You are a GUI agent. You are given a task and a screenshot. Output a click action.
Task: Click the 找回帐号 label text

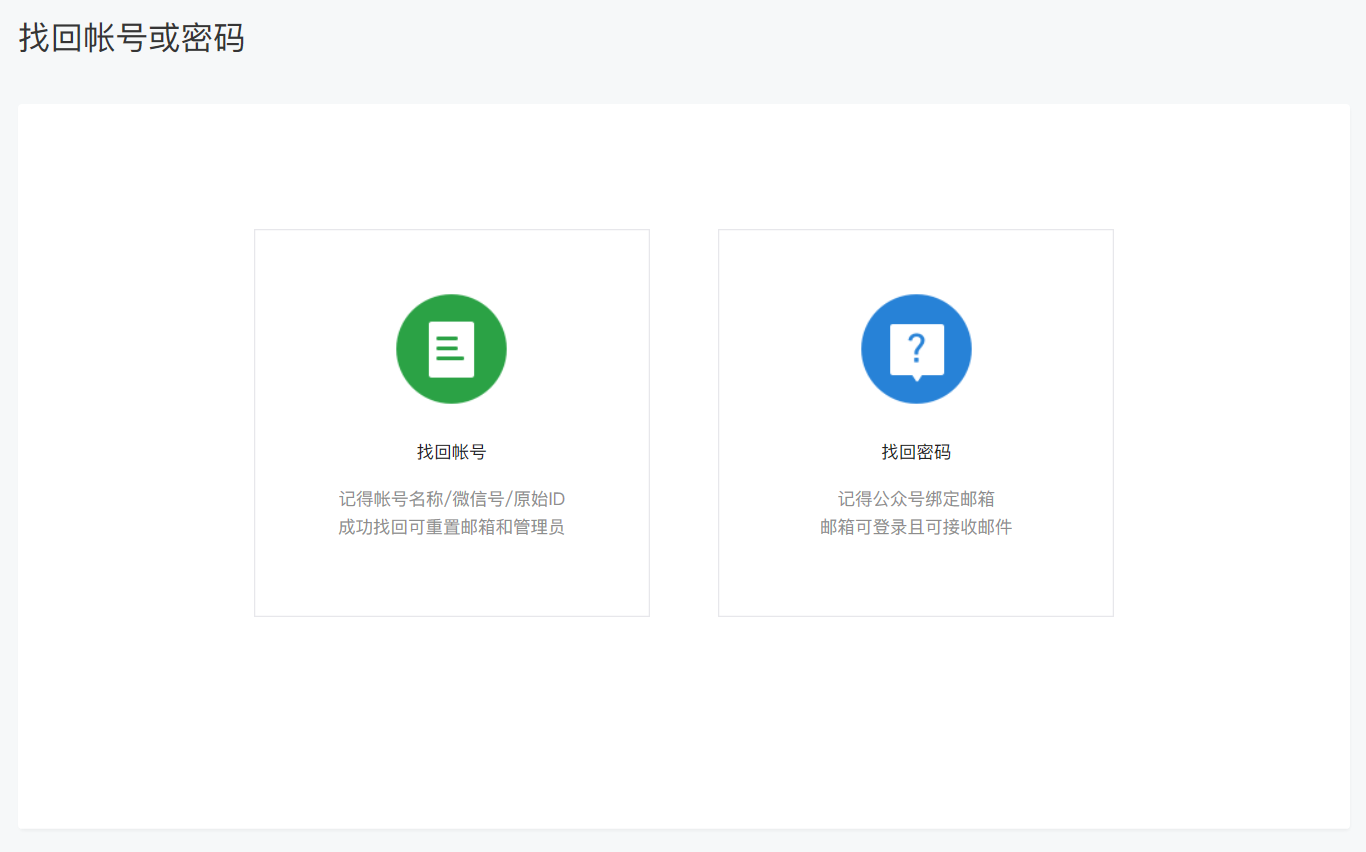click(x=451, y=451)
